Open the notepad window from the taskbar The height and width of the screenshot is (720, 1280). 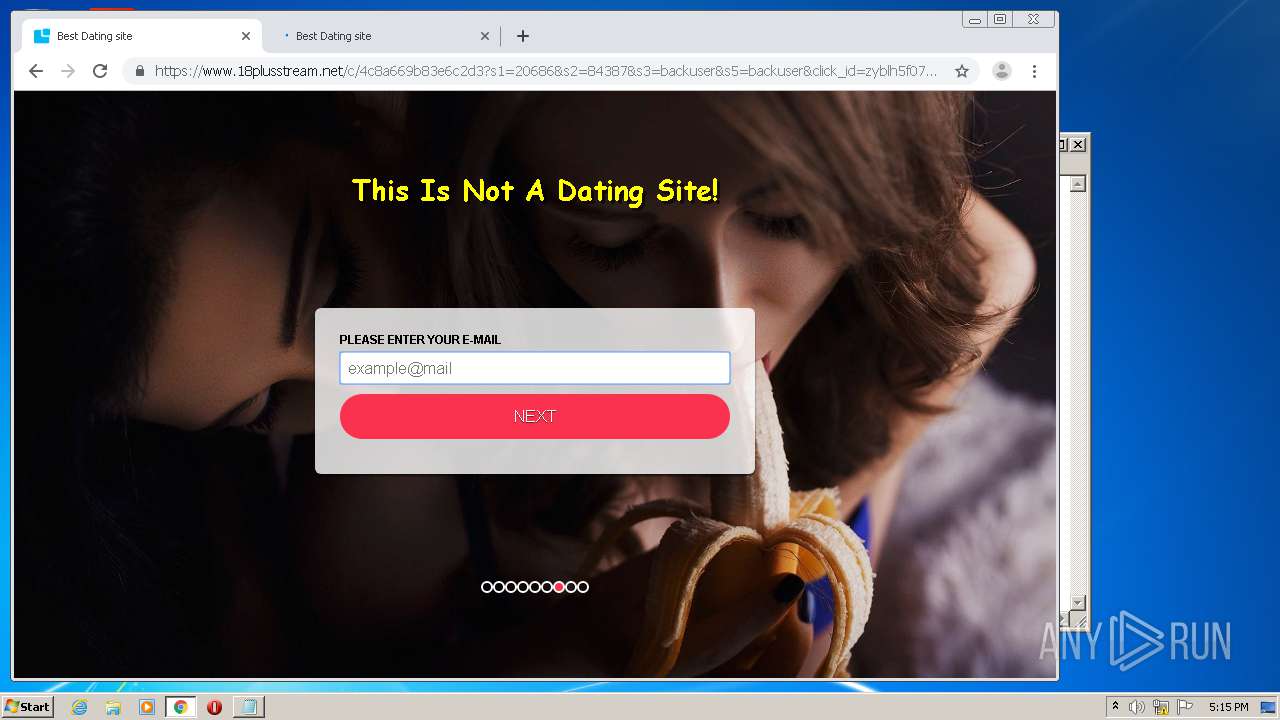click(x=248, y=707)
